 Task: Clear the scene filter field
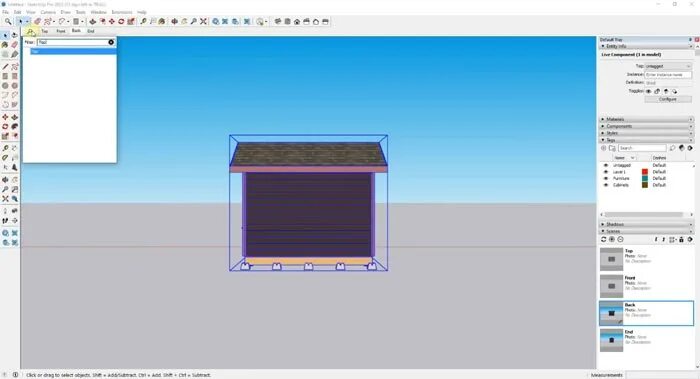111,42
